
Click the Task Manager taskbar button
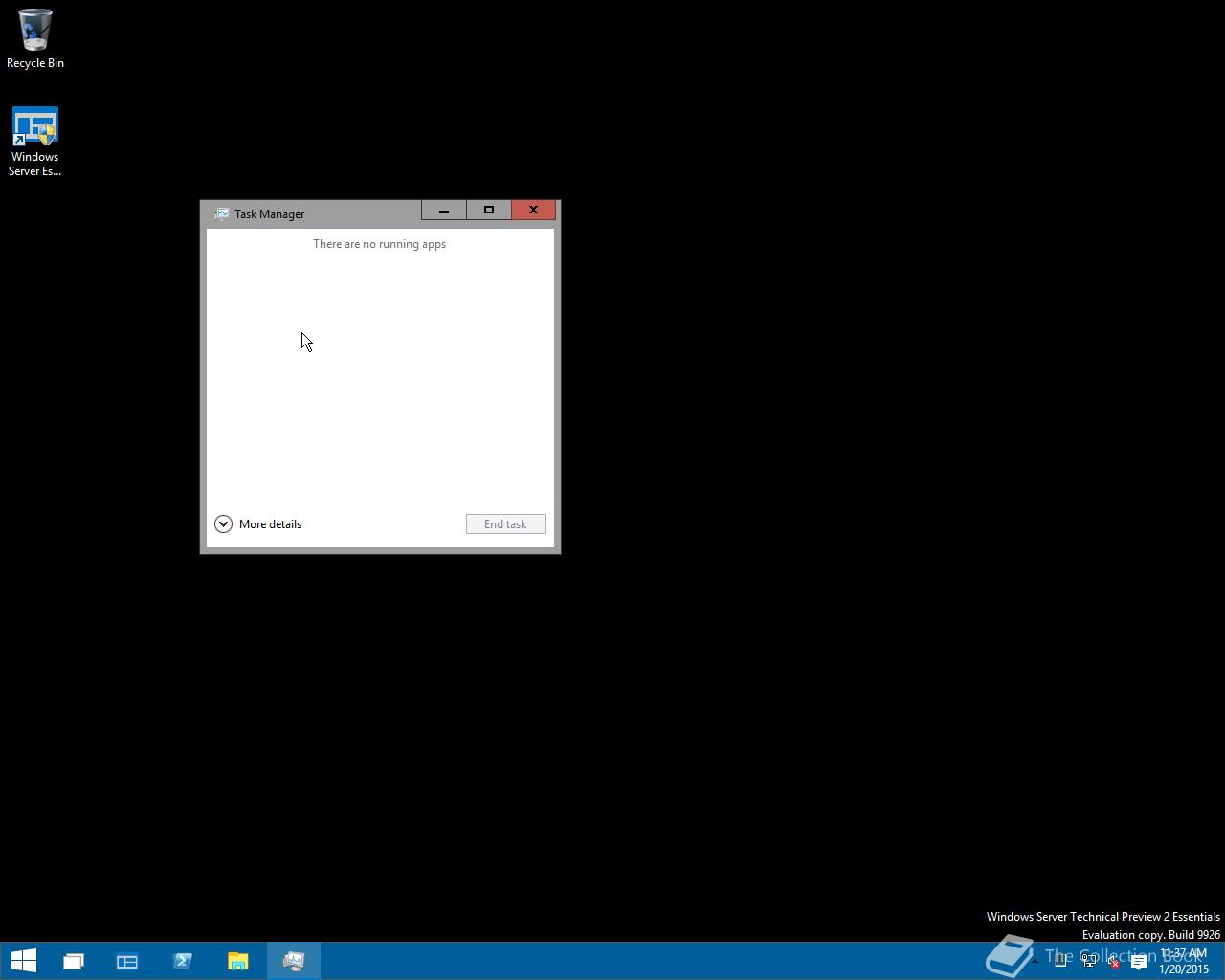pos(294,961)
